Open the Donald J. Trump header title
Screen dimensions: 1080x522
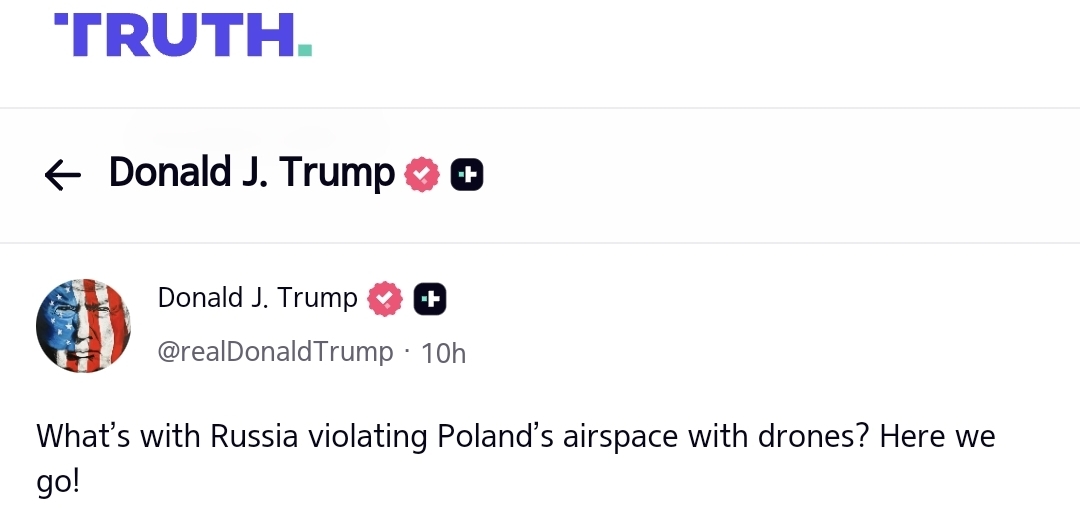tap(252, 173)
